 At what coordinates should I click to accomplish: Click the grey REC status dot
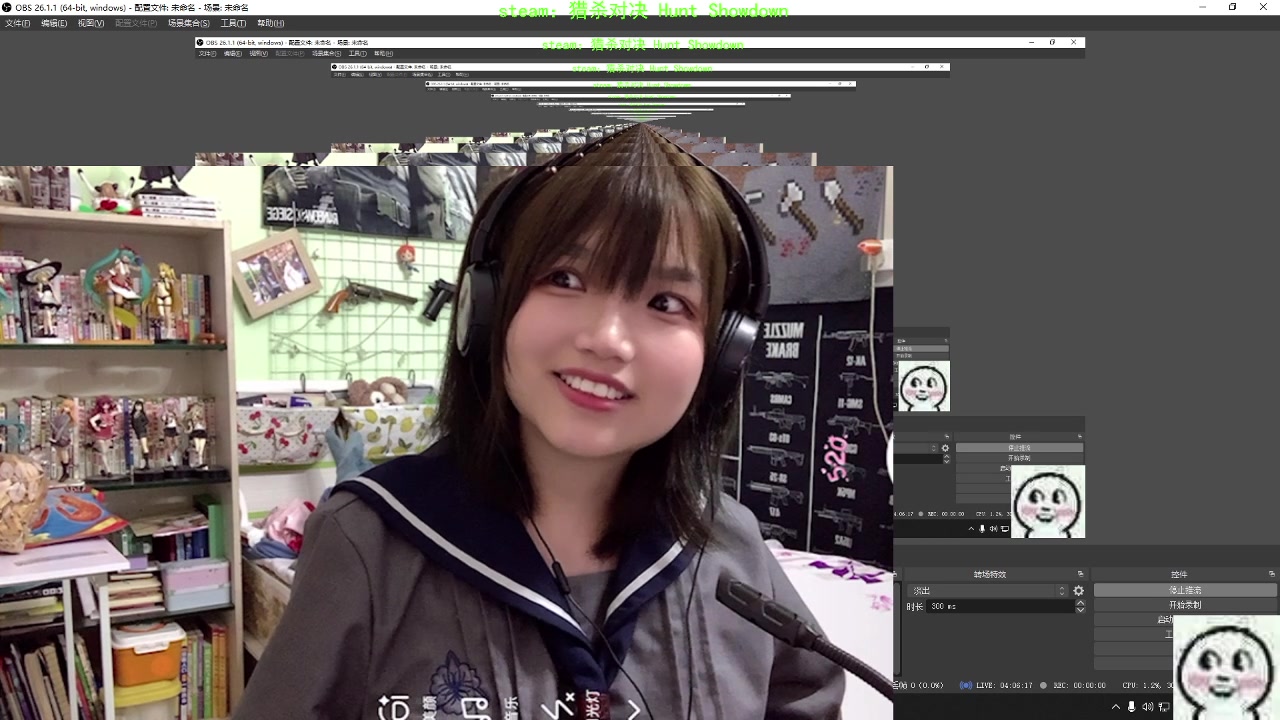1044,686
